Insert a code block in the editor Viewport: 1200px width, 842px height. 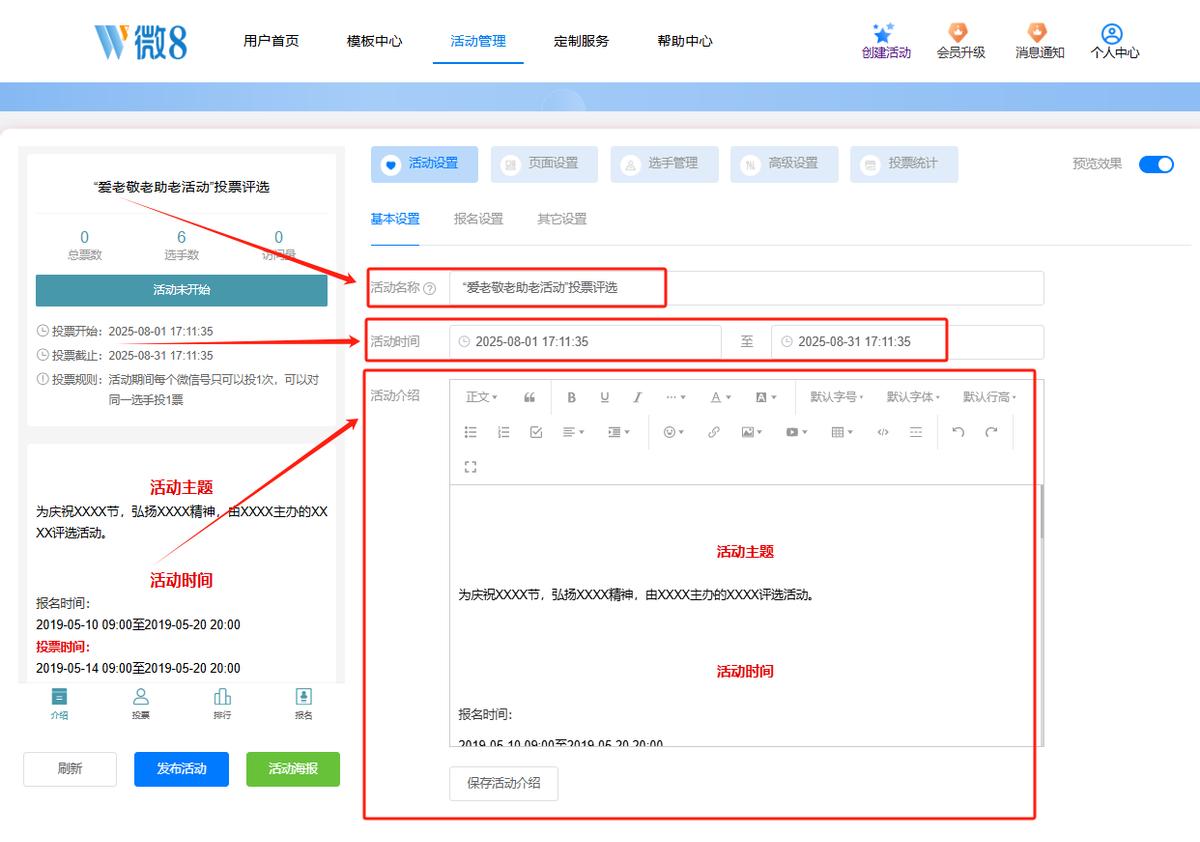point(882,432)
